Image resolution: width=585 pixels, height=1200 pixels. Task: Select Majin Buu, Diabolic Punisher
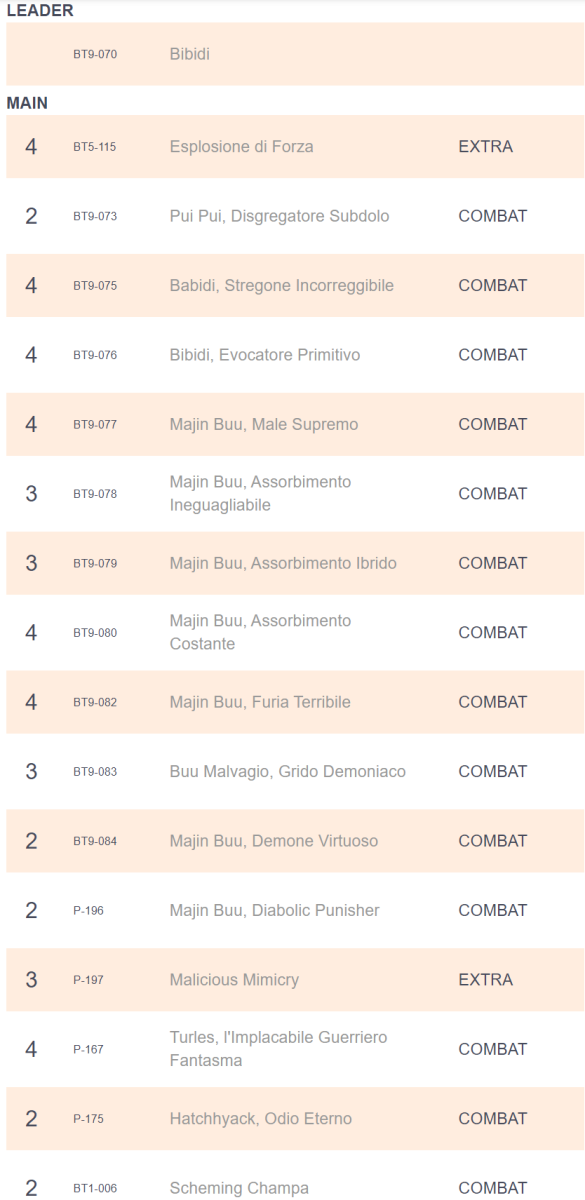pos(274,911)
